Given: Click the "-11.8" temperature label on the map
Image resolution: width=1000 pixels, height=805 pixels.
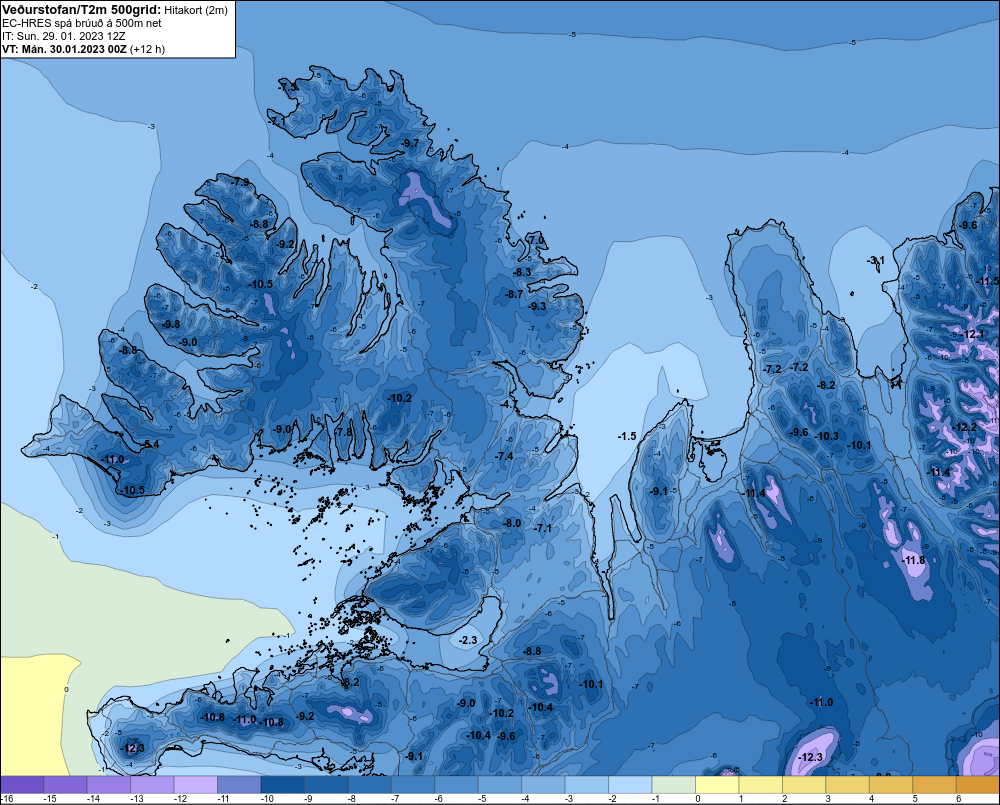Looking at the screenshot, I should pos(913,560).
